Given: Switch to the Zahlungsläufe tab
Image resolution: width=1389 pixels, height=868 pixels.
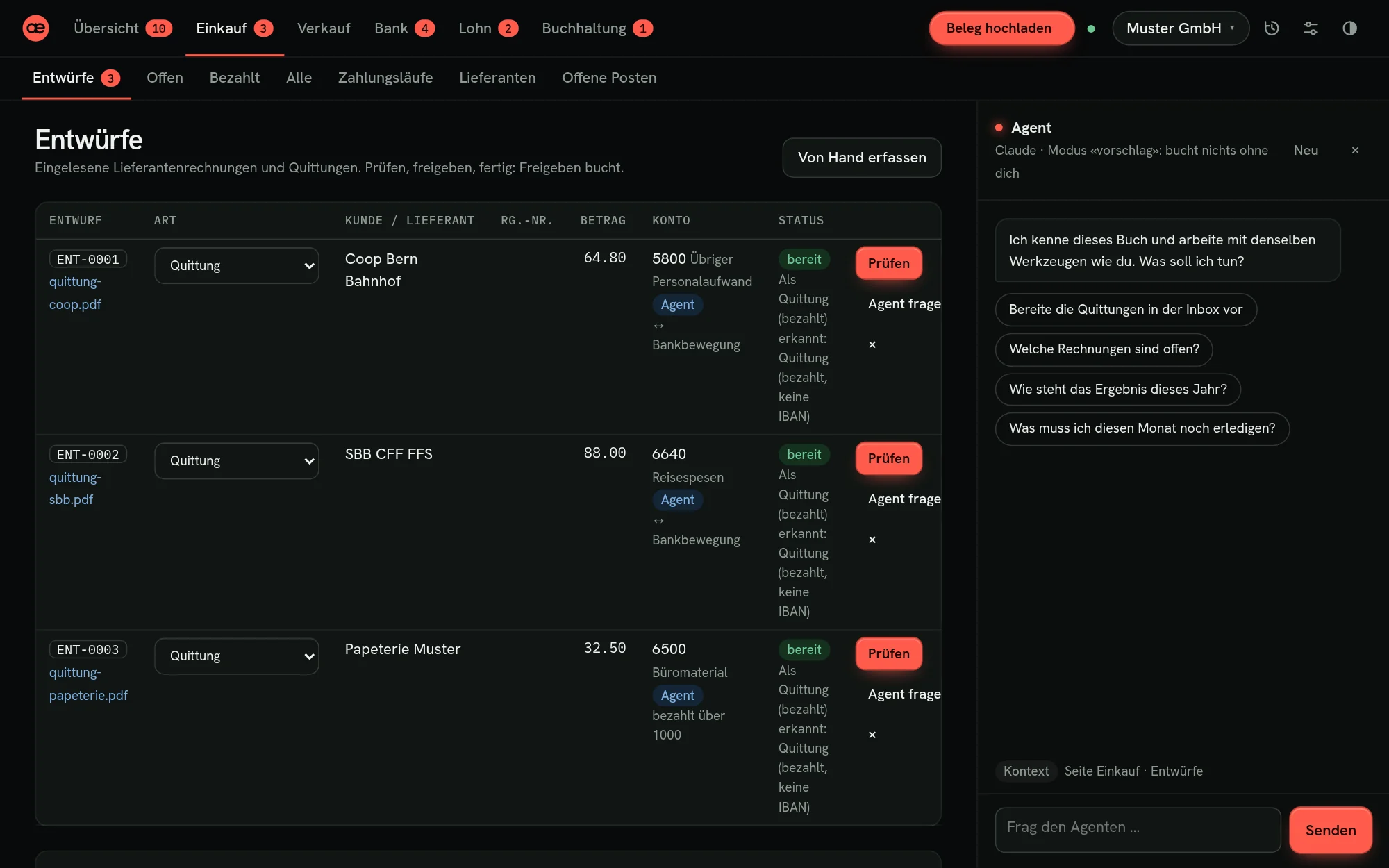Looking at the screenshot, I should point(385,78).
